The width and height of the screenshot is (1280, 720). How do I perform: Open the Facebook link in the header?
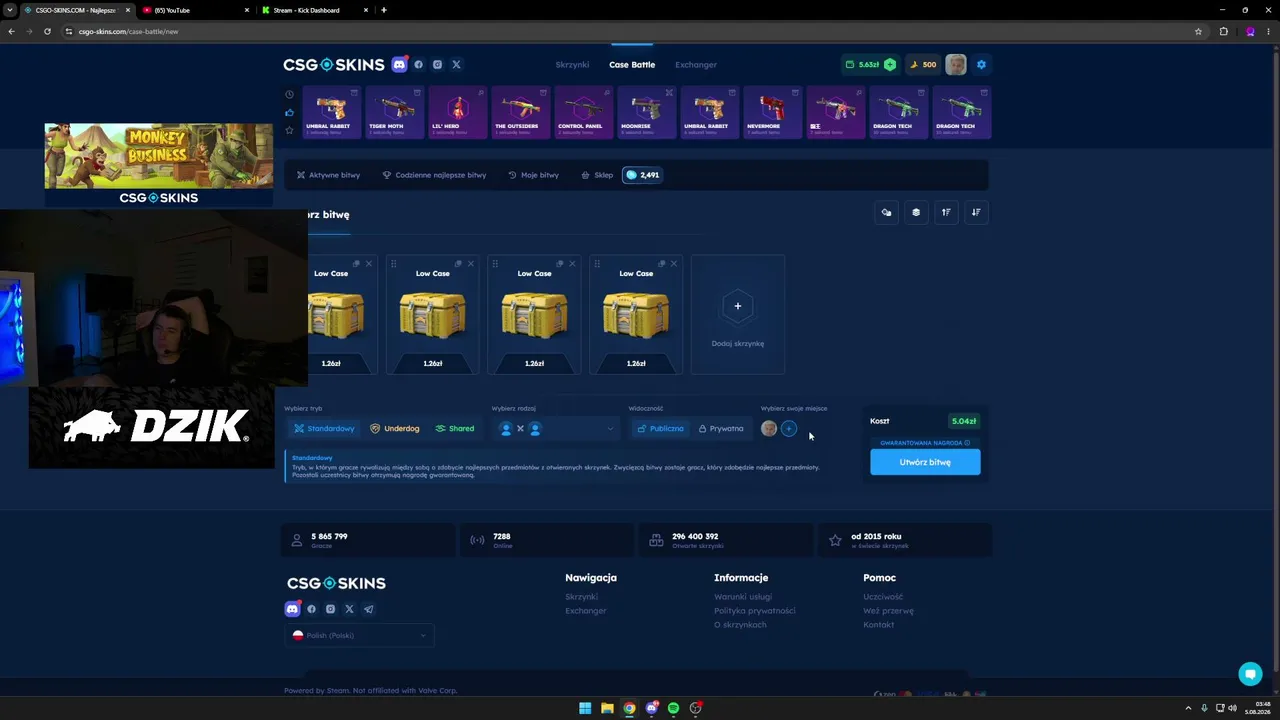(418, 64)
